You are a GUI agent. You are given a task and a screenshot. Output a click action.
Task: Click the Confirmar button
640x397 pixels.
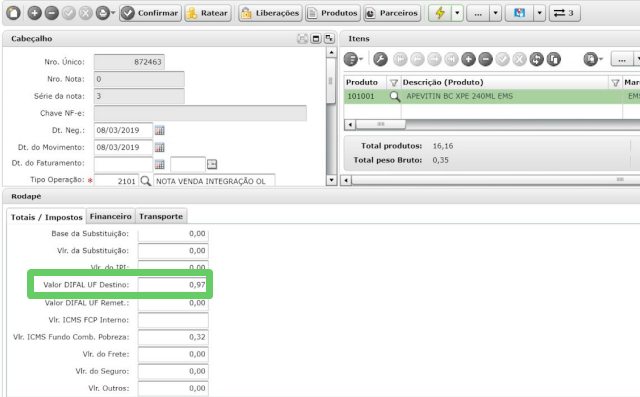pyautogui.click(x=151, y=13)
